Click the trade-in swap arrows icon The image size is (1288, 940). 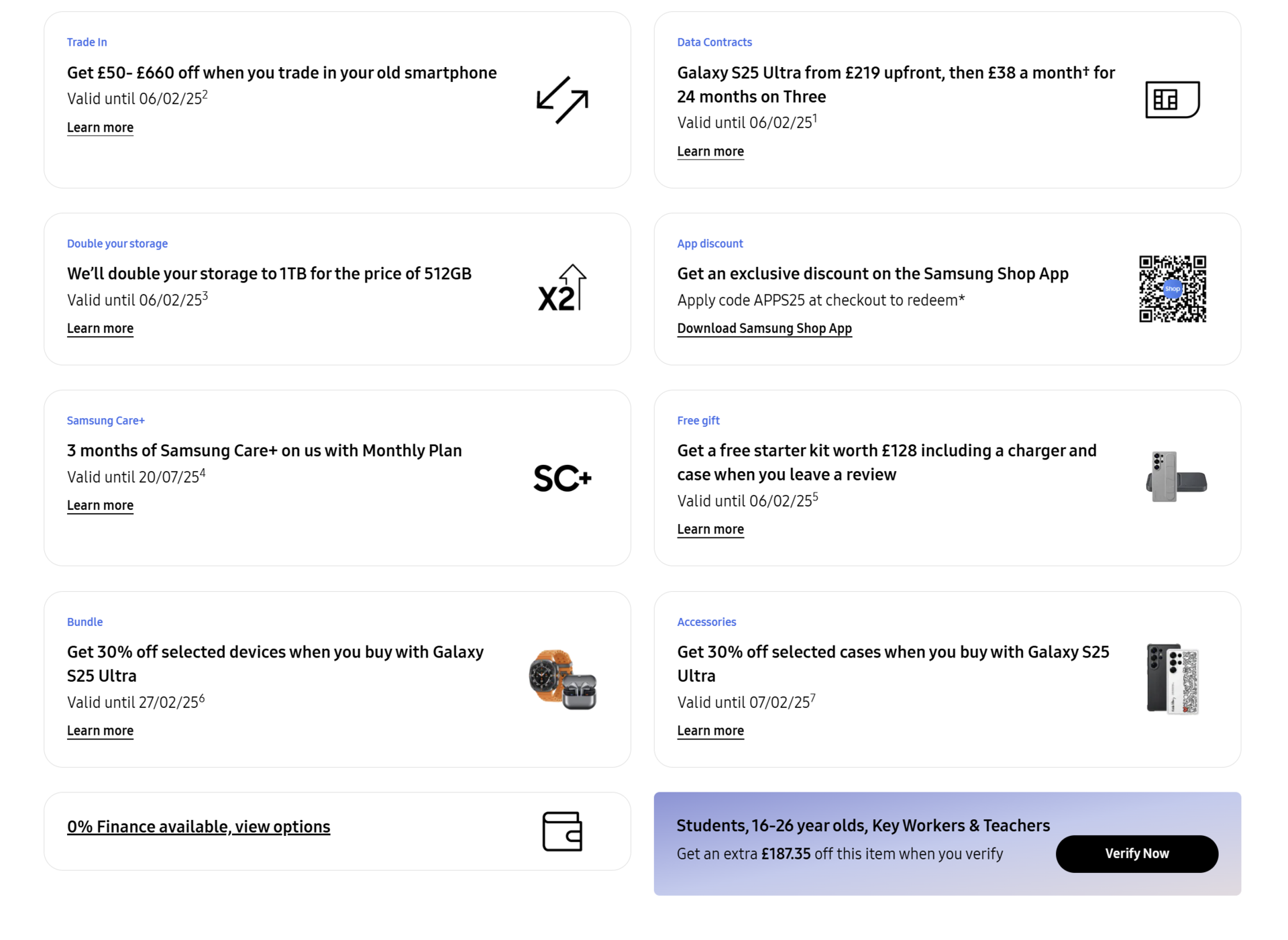click(x=562, y=100)
